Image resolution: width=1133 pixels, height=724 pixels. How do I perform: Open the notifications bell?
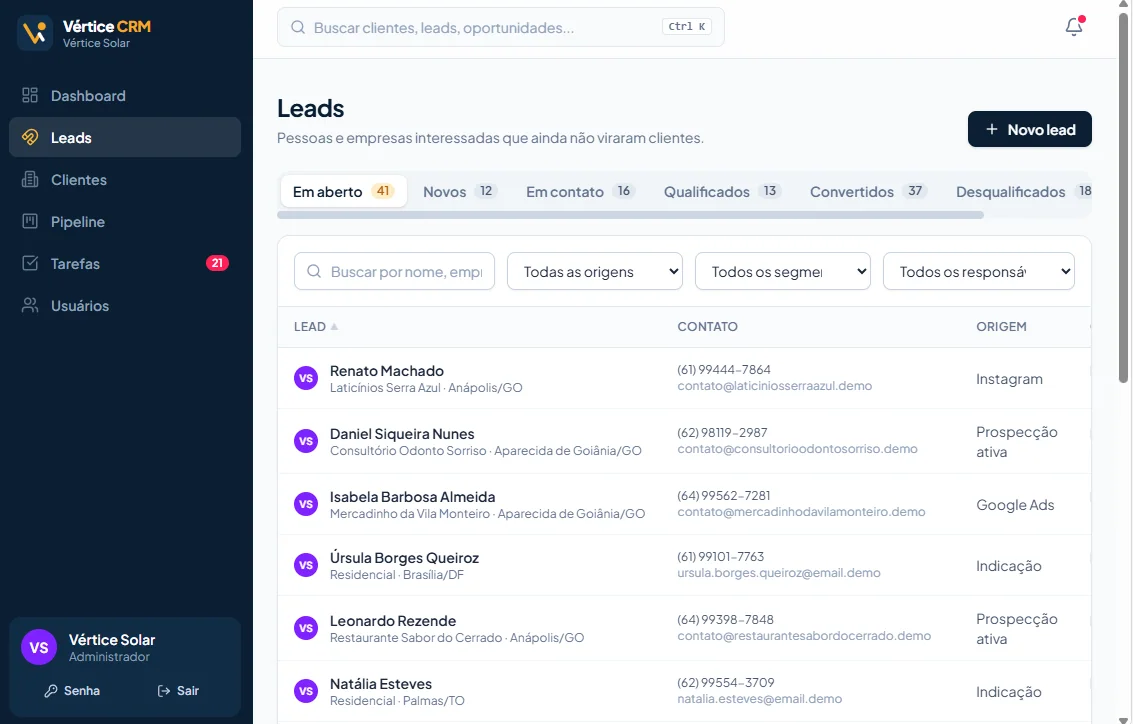(x=1074, y=27)
